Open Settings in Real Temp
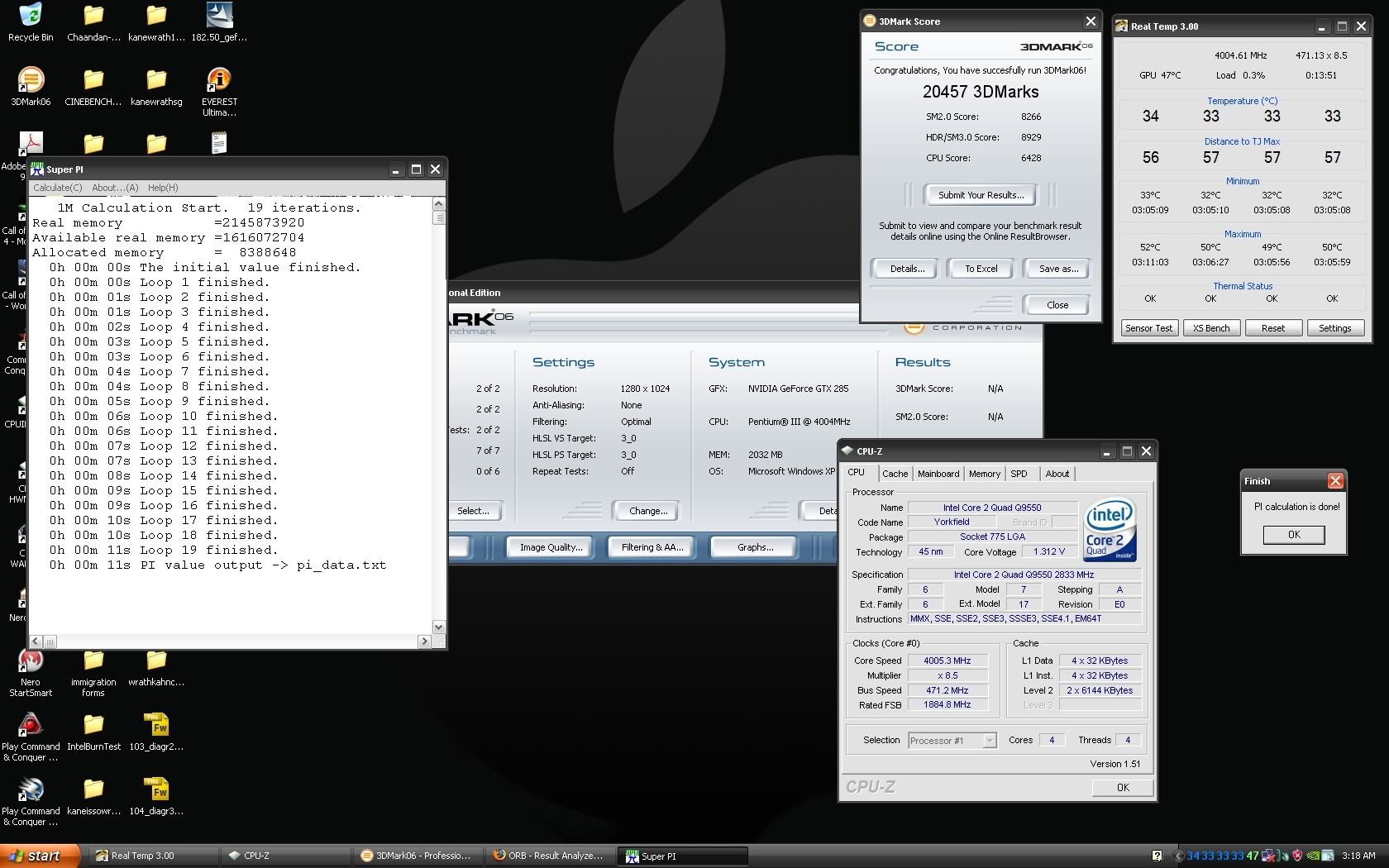1389x868 pixels. coord(1334,328)
